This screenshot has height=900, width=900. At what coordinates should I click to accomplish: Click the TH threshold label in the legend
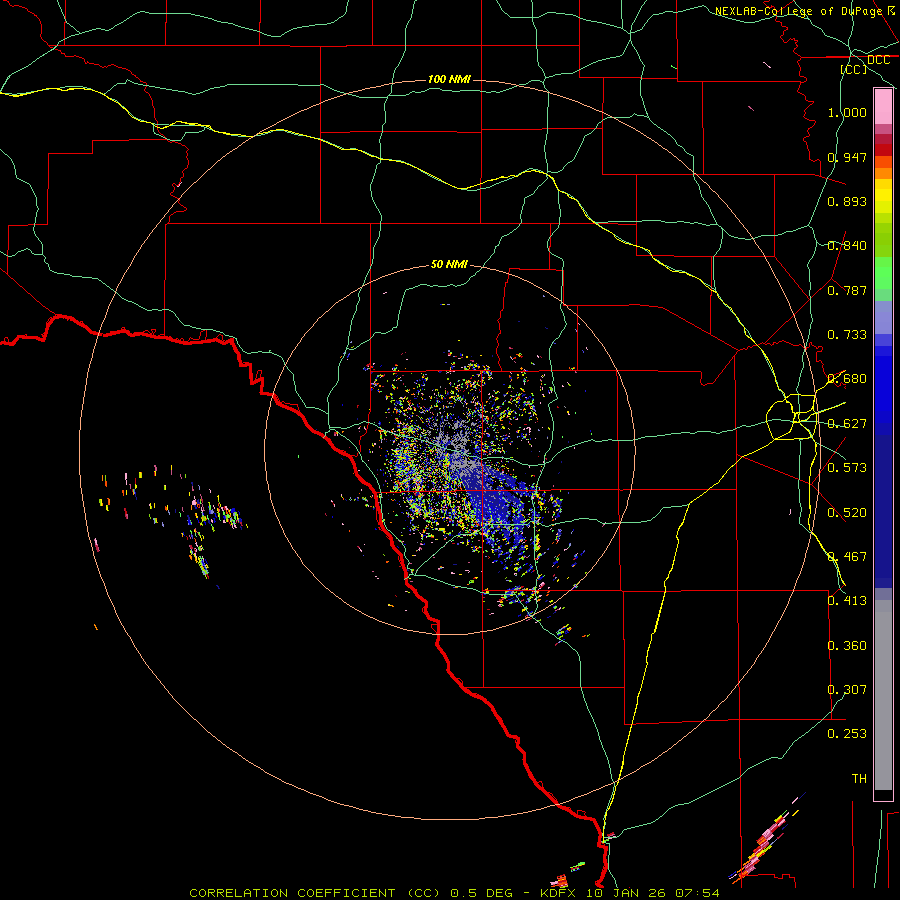(x=859, y=779)
